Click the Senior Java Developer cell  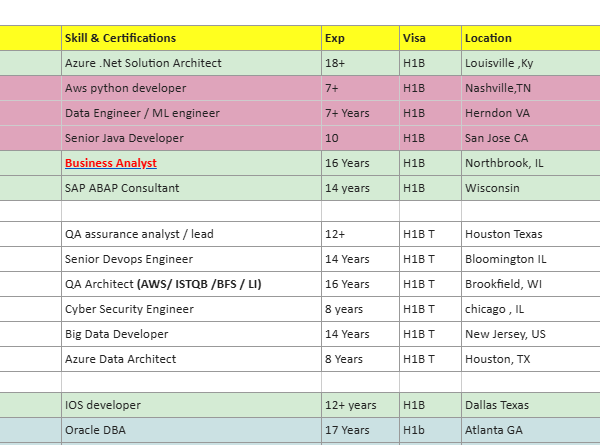(x=191, y=138)
